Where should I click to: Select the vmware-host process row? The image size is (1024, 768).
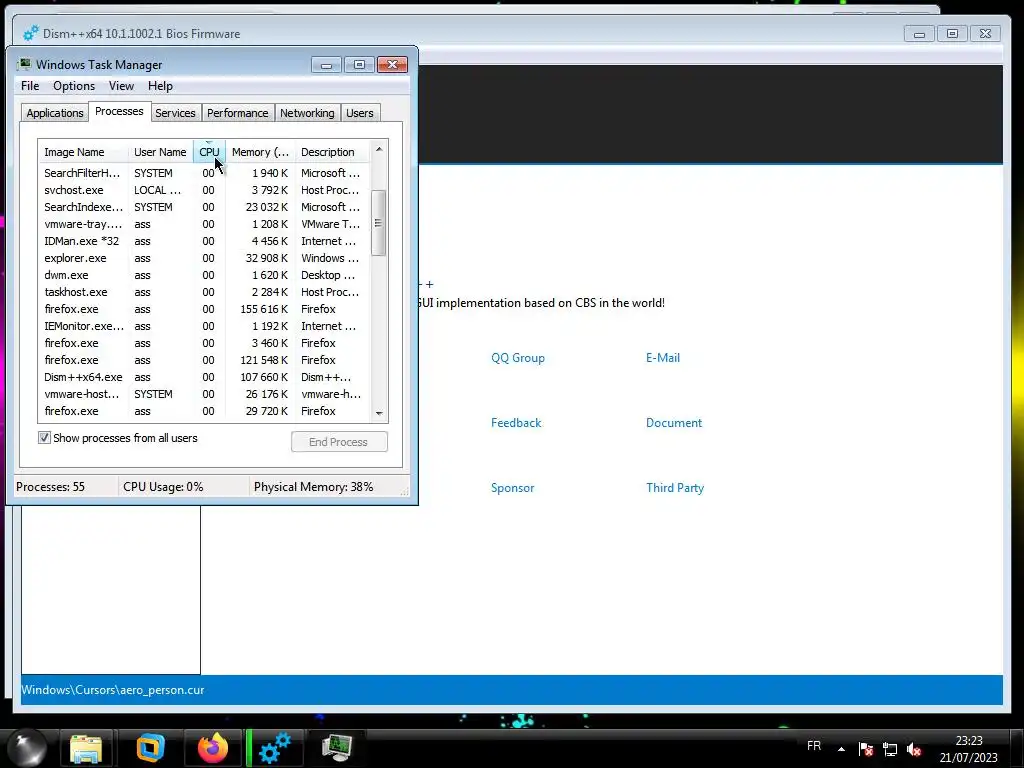[204, 394]
